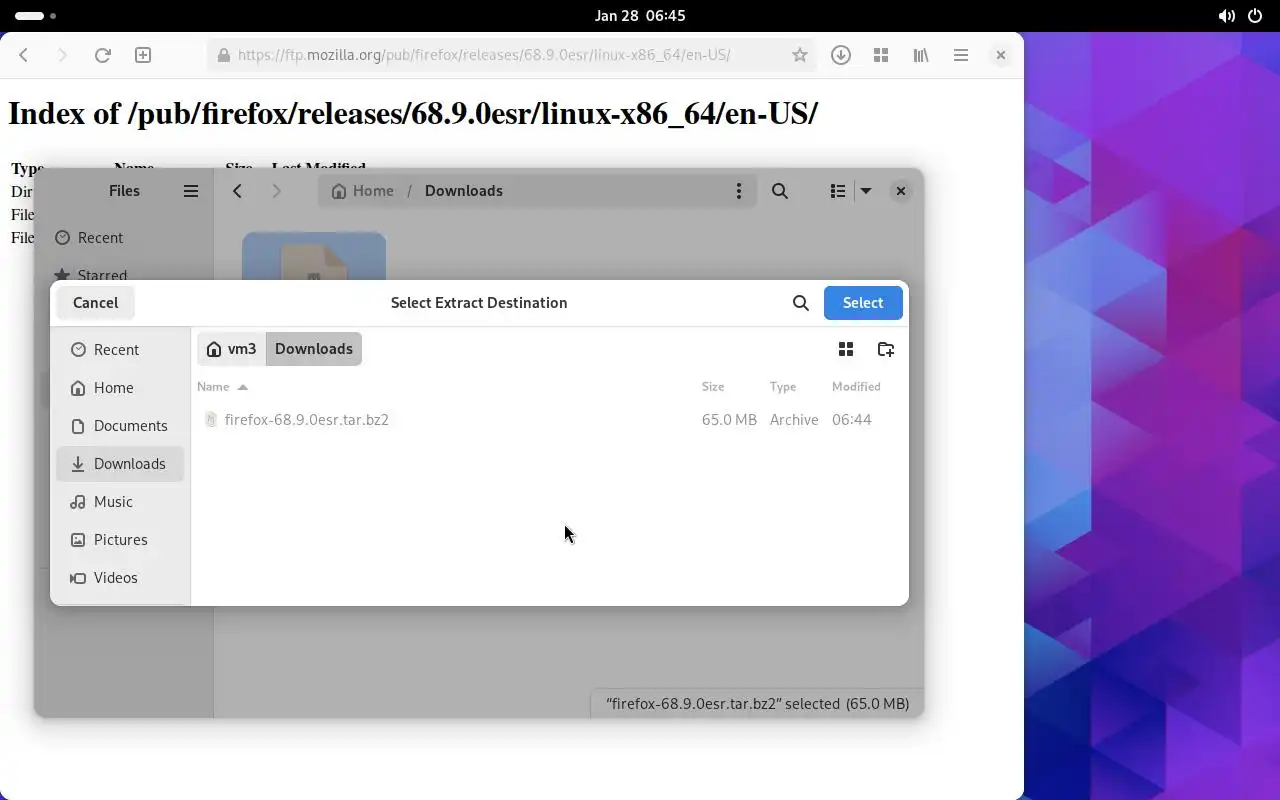The height and width of the screenshot is (800, 1280).
Task: Click the 65.0 MB size cell
Action: pyautogui.click(x=729, y=420)
